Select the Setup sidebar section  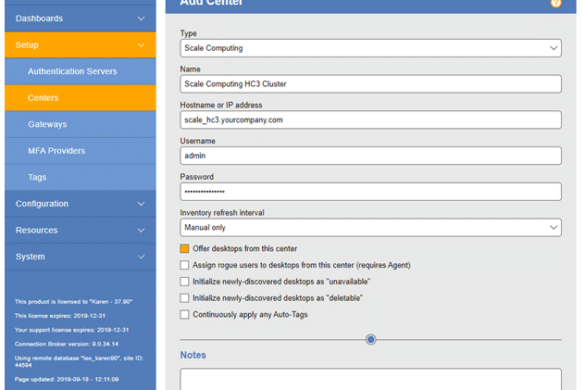click(80, 45)
